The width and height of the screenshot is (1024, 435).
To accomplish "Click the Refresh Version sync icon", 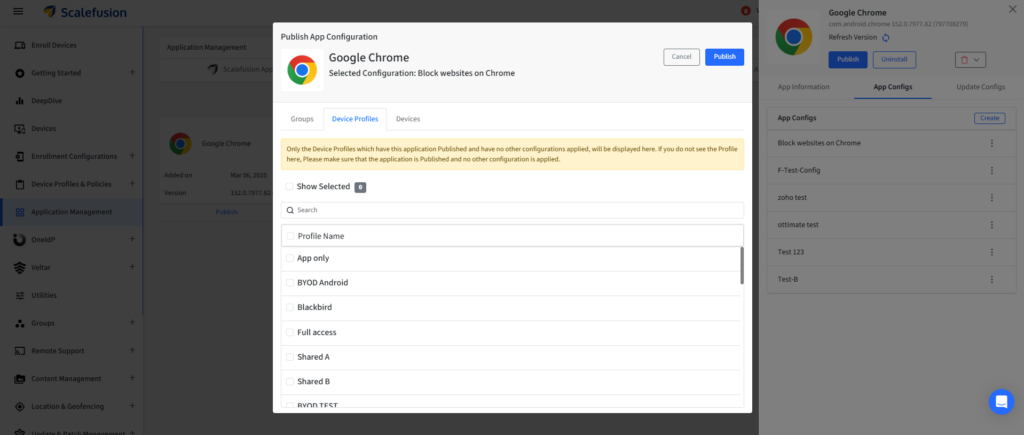I will point(886,37).
